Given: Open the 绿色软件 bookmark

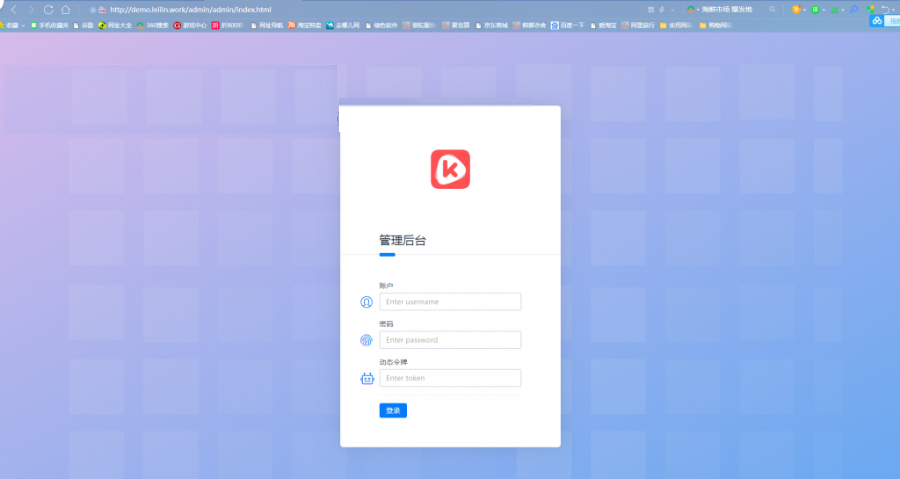Looking at the screenshot, I should [x=382, y=25].
